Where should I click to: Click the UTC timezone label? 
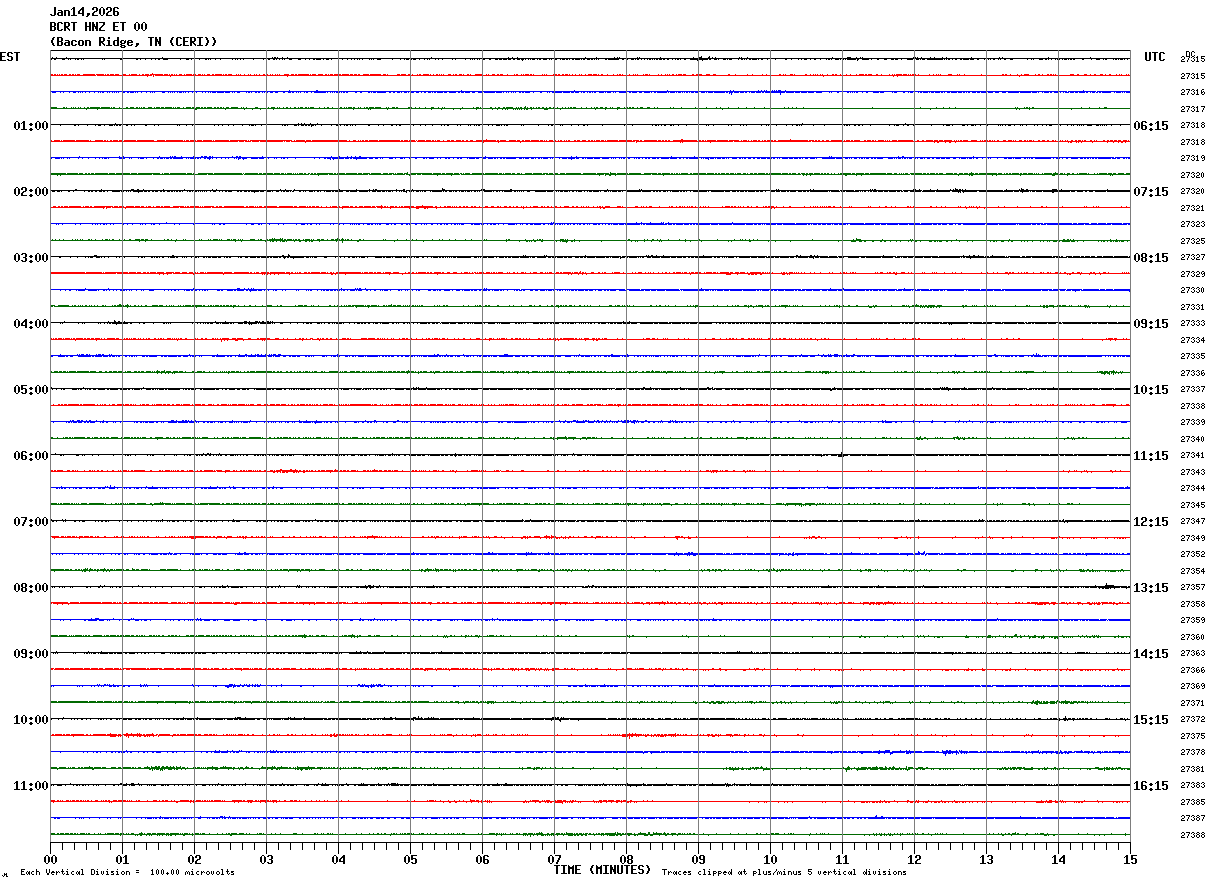pyautogui.click(x=1155, y=57)
